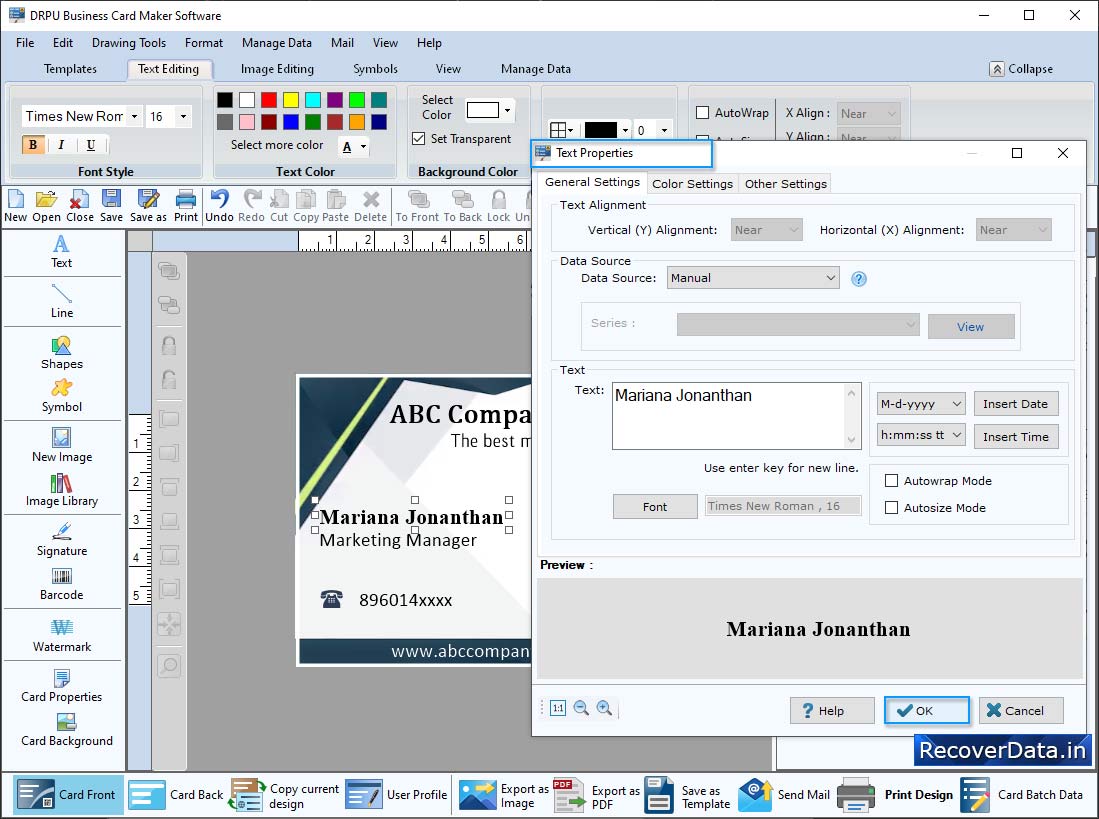Enable Autosize Mode checkbox

[892, 508]
